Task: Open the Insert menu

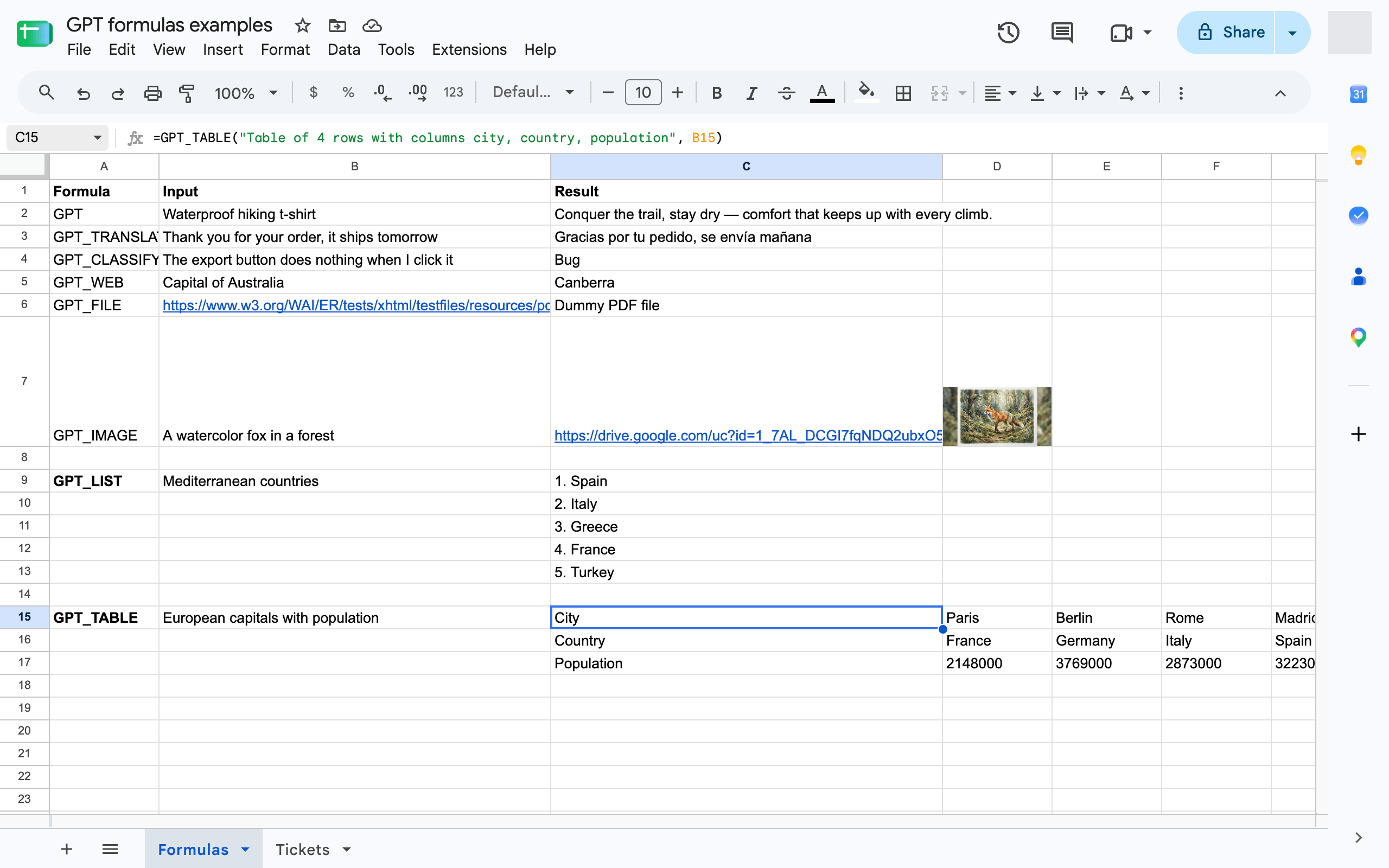Action: [222, 50]
